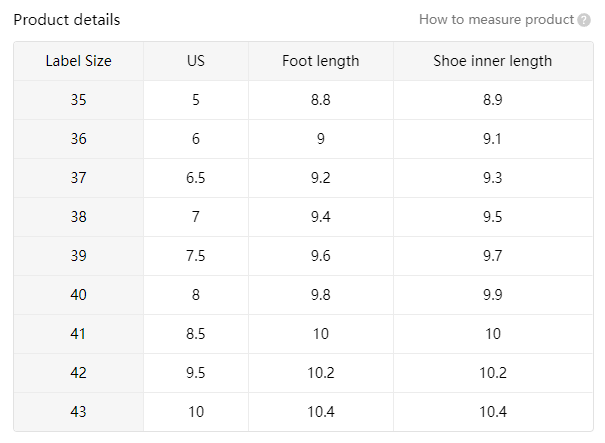
Task: Select the Label Size column header
Action: (79, 61)
